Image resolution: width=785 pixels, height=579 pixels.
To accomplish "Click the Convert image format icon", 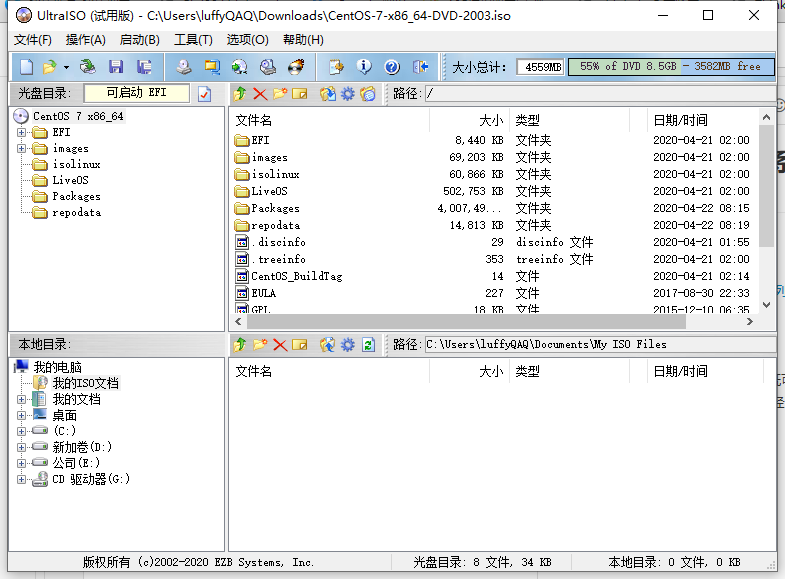I will click(x=240, y=67).
